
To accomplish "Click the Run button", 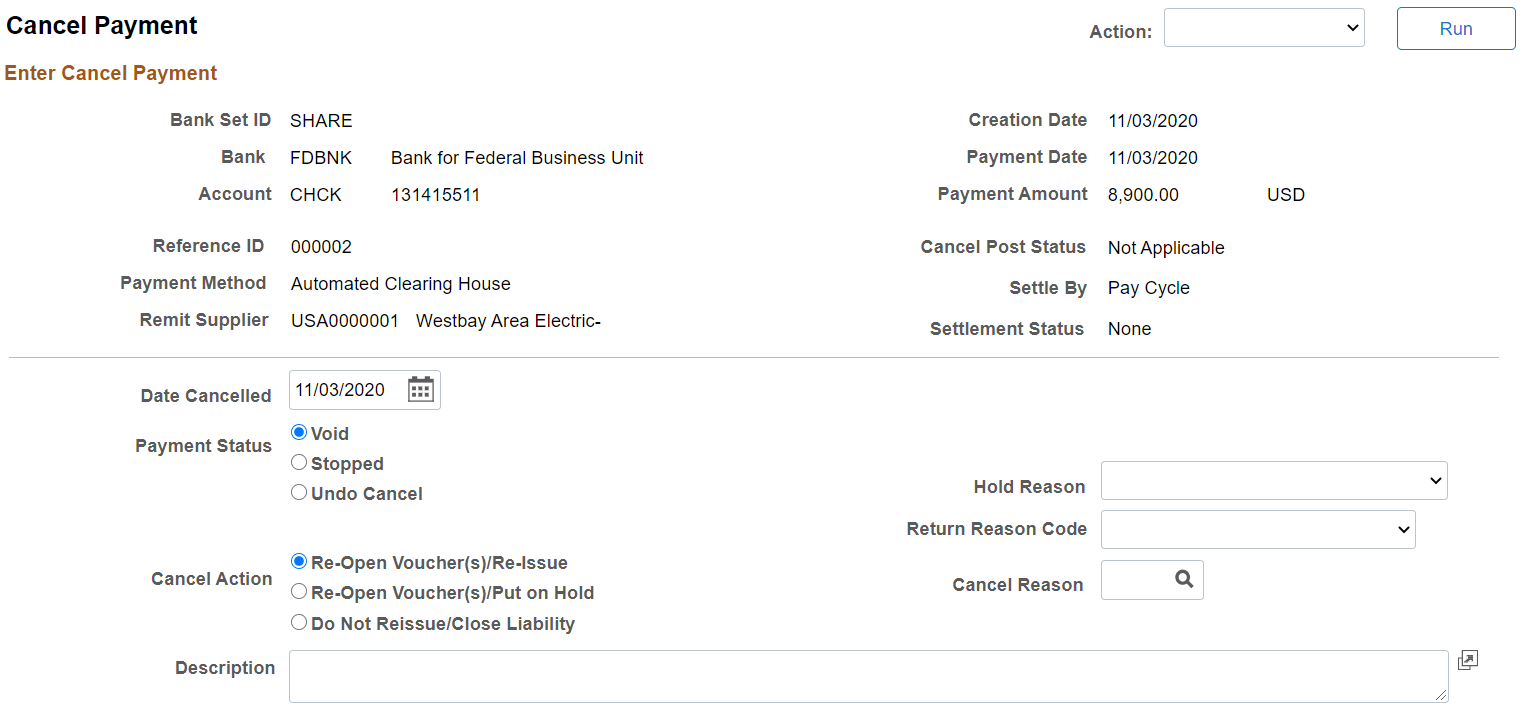I will 1456,28.
